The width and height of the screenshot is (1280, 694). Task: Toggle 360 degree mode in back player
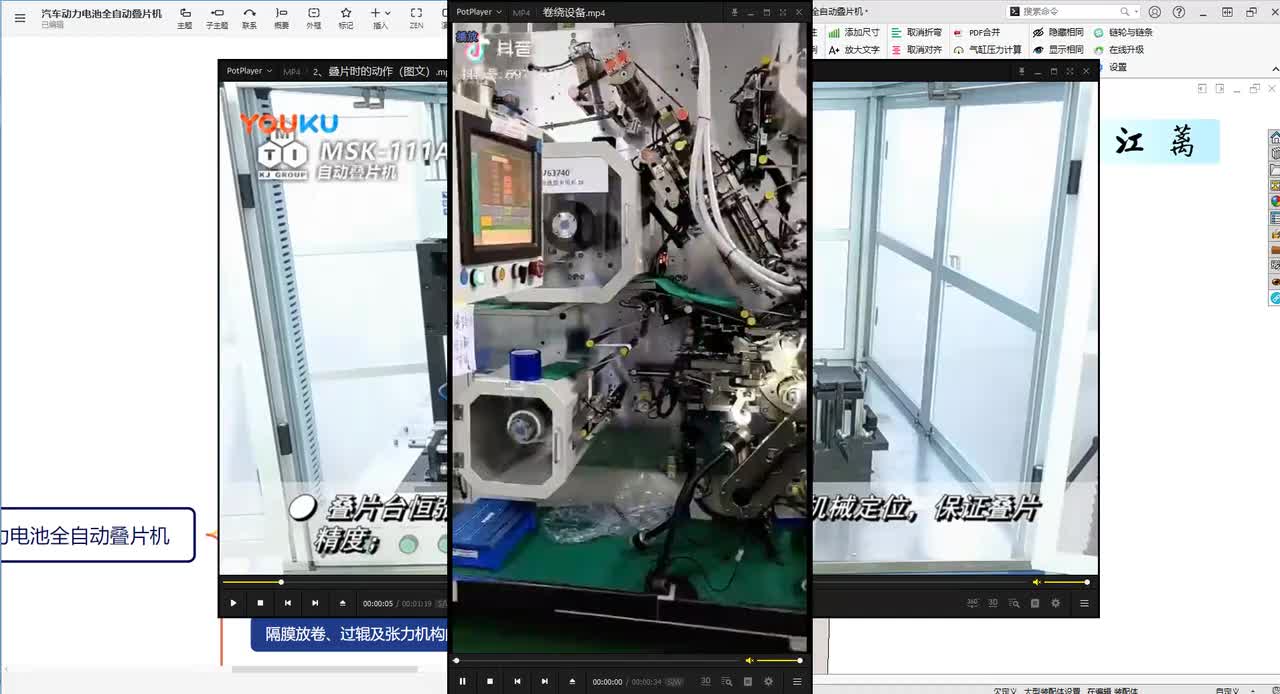(972, 603)
